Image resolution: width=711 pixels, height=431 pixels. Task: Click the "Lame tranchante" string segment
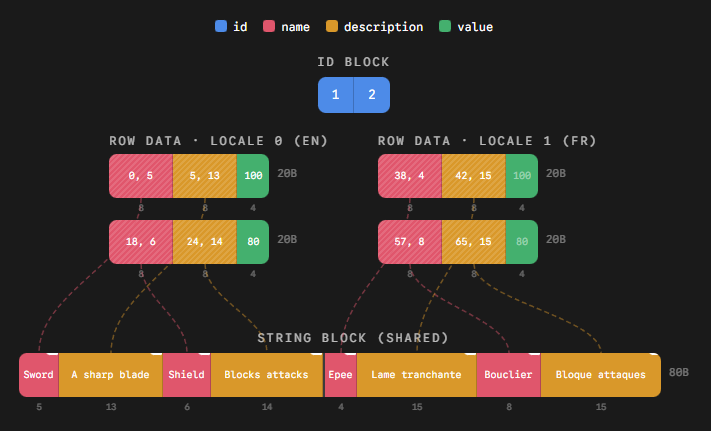pos(416,375)
